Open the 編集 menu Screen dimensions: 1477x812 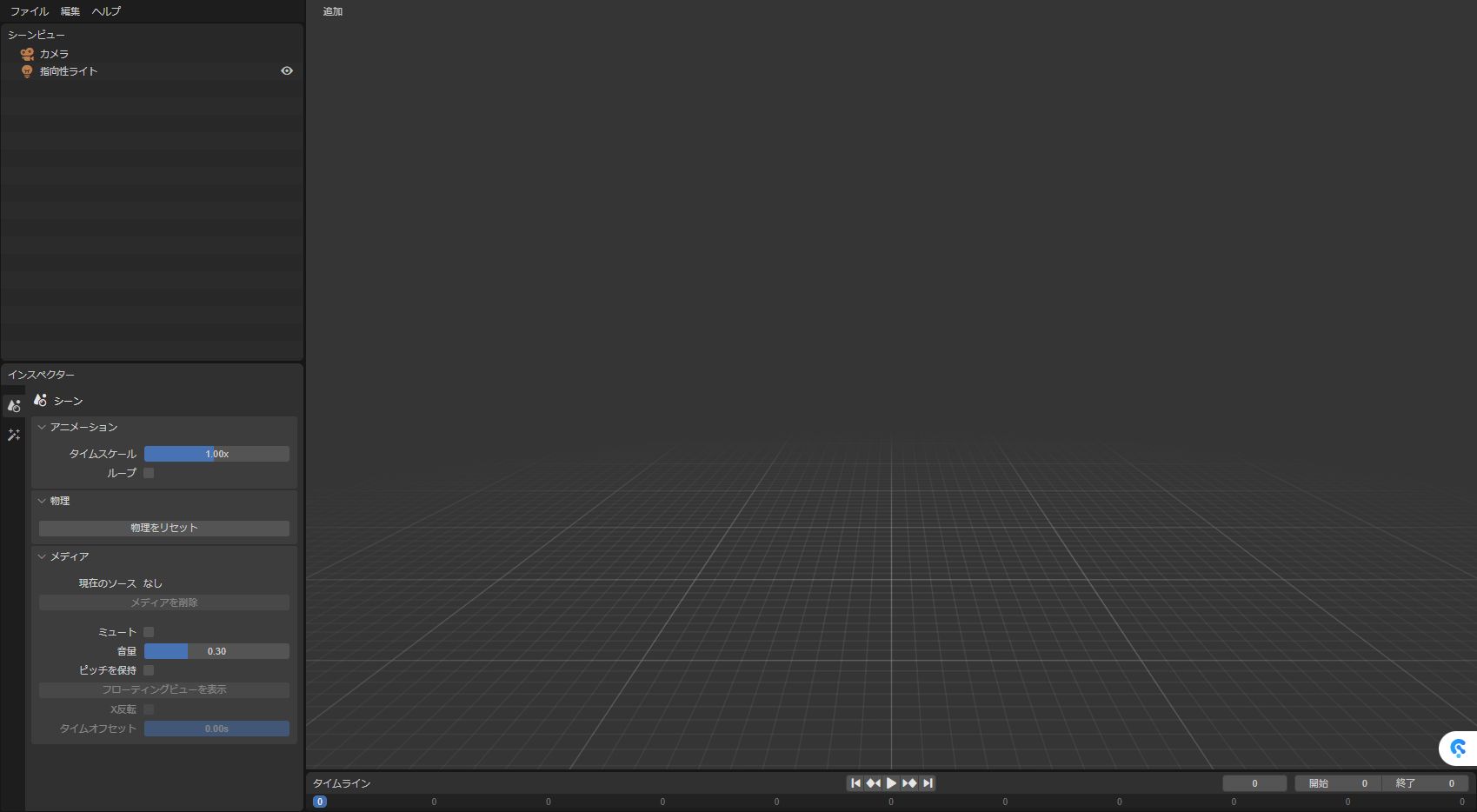click(x=70, y=11)
